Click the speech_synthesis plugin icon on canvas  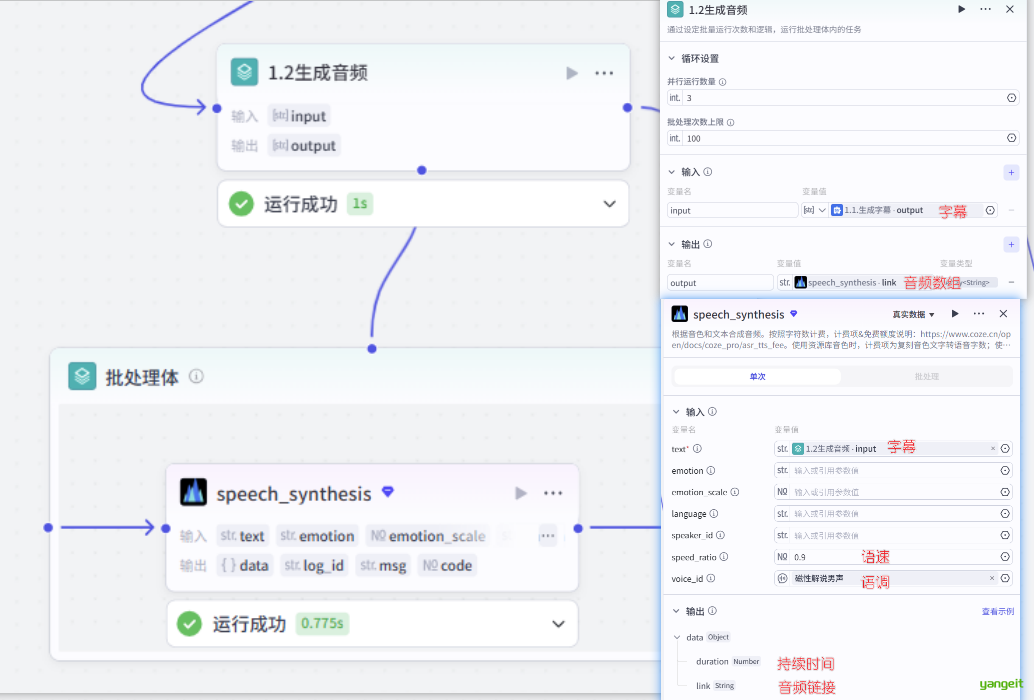(x=193, y=493)
